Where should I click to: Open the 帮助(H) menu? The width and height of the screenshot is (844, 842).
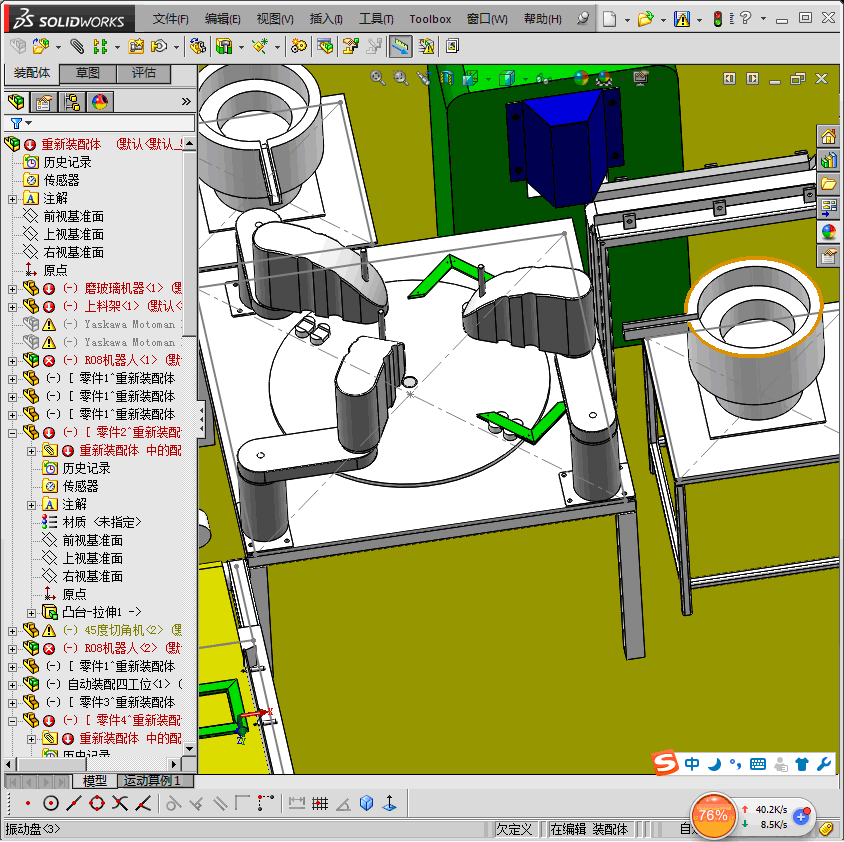pyautogui.click(x=542, y=19)
